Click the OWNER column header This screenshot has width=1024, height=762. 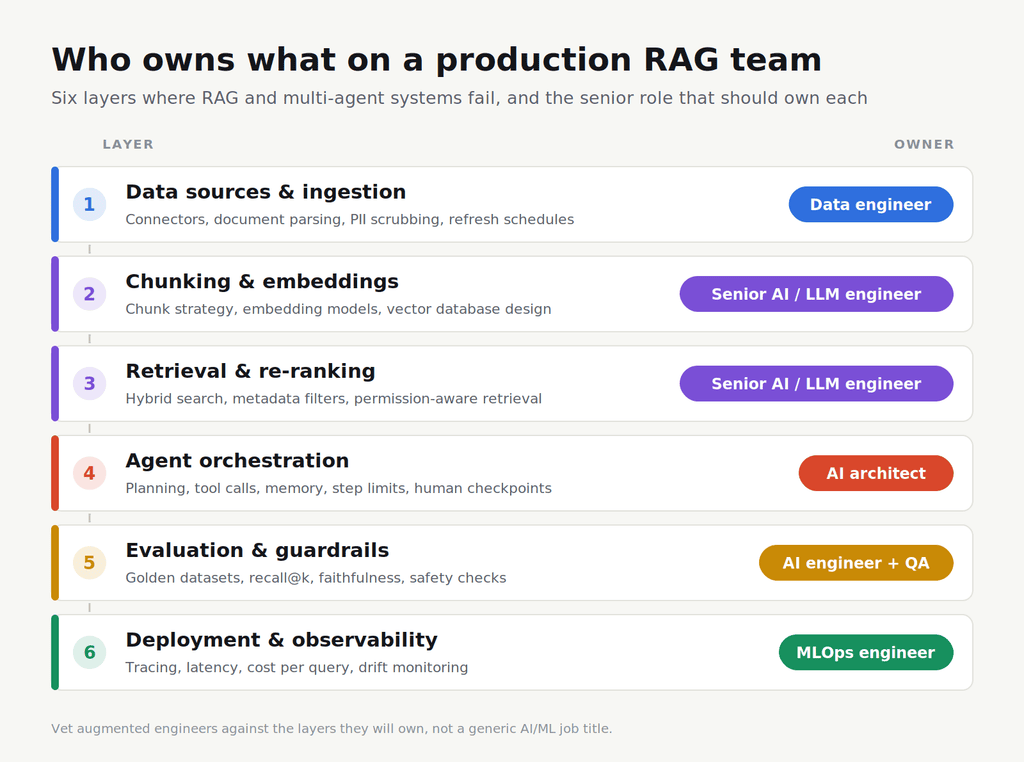point(924,144)
